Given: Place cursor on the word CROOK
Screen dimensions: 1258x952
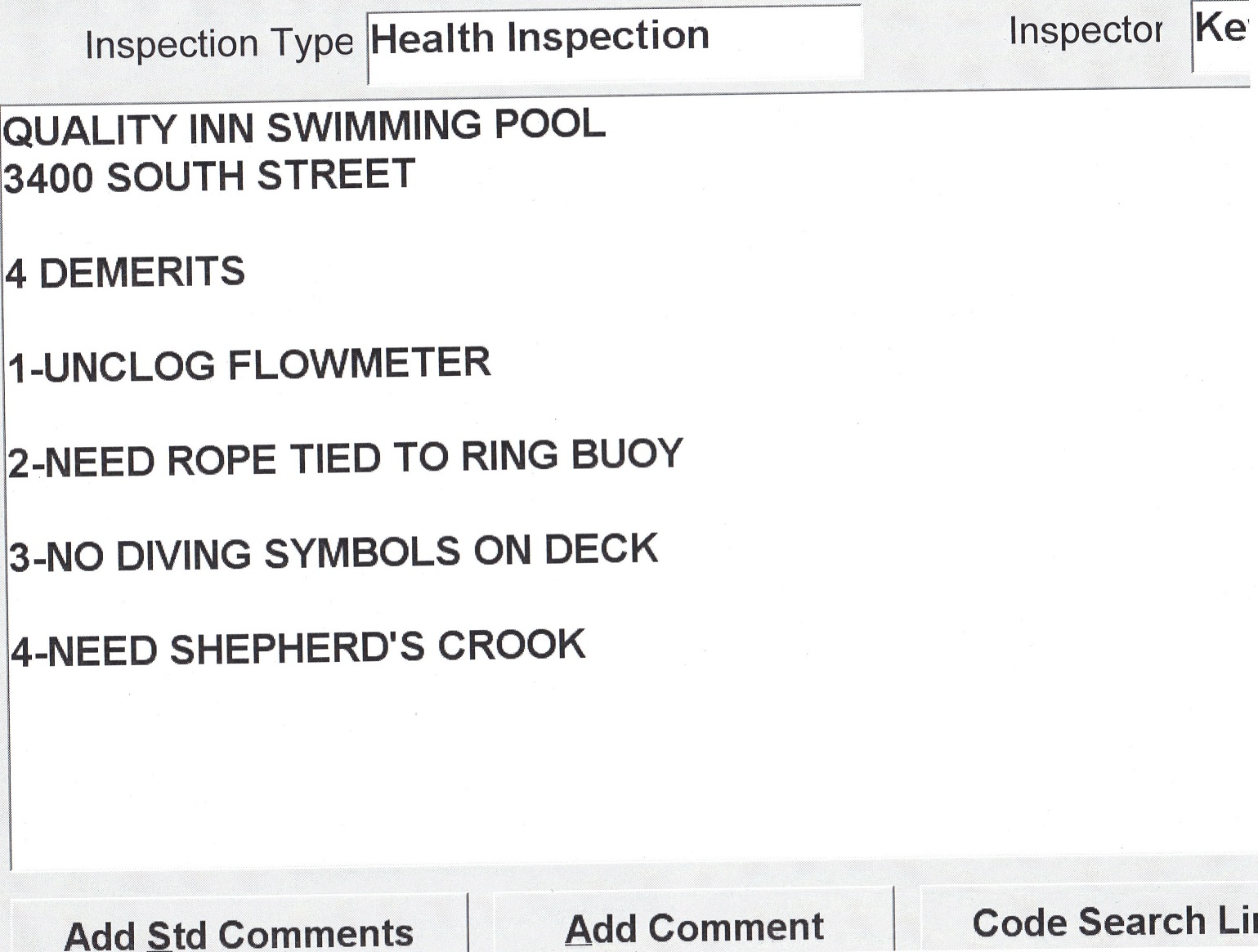Looking at the screenshot, I should [512, 646].
